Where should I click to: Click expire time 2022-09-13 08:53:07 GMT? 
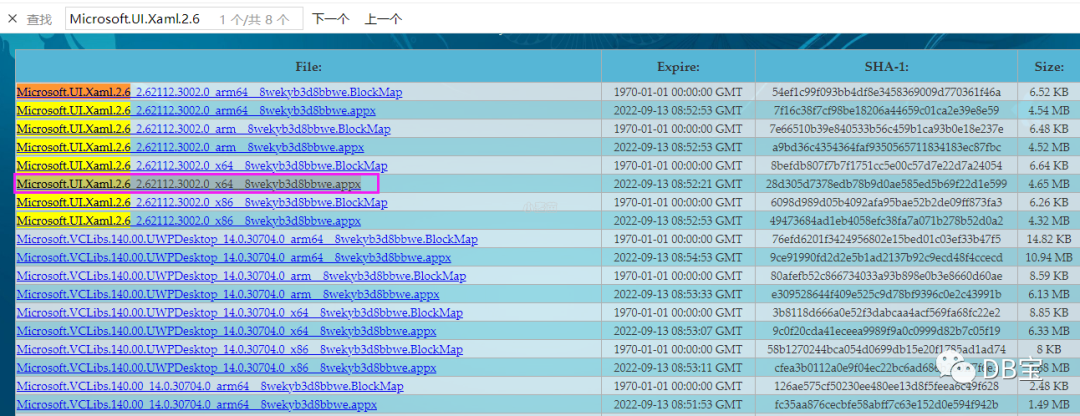click(678, 331)
